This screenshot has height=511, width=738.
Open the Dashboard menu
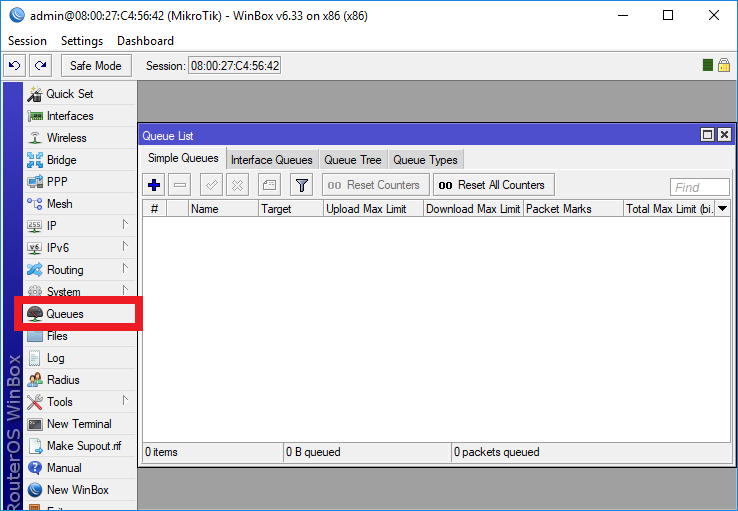click(145, 41)
